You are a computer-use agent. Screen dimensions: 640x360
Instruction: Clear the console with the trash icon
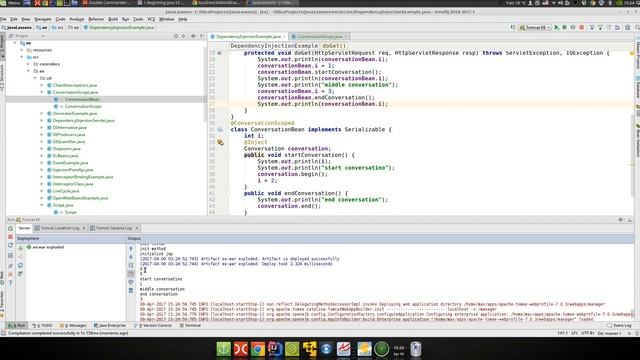131,291
